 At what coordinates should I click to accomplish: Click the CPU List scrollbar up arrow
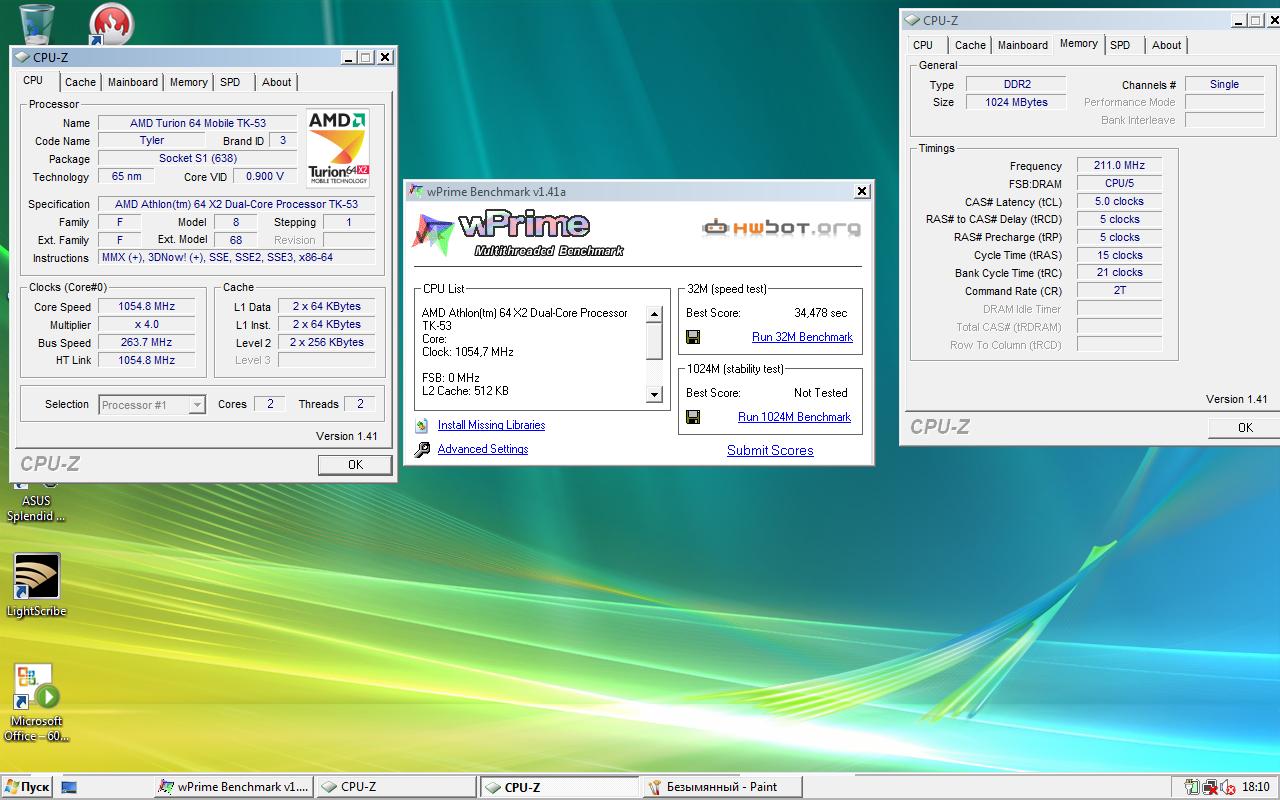pos(654,314)
